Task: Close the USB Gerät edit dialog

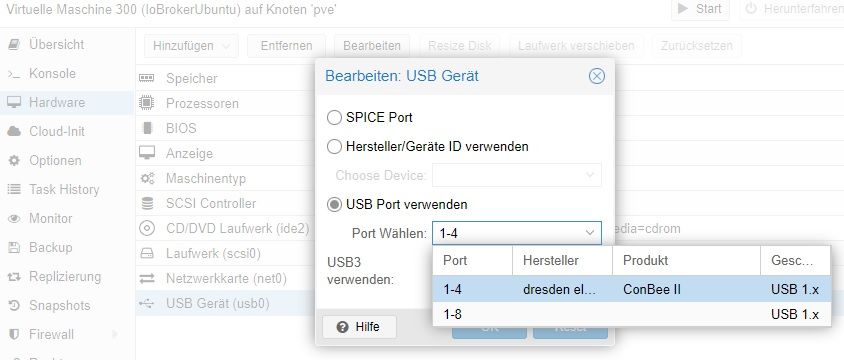Action: (596, 76)
